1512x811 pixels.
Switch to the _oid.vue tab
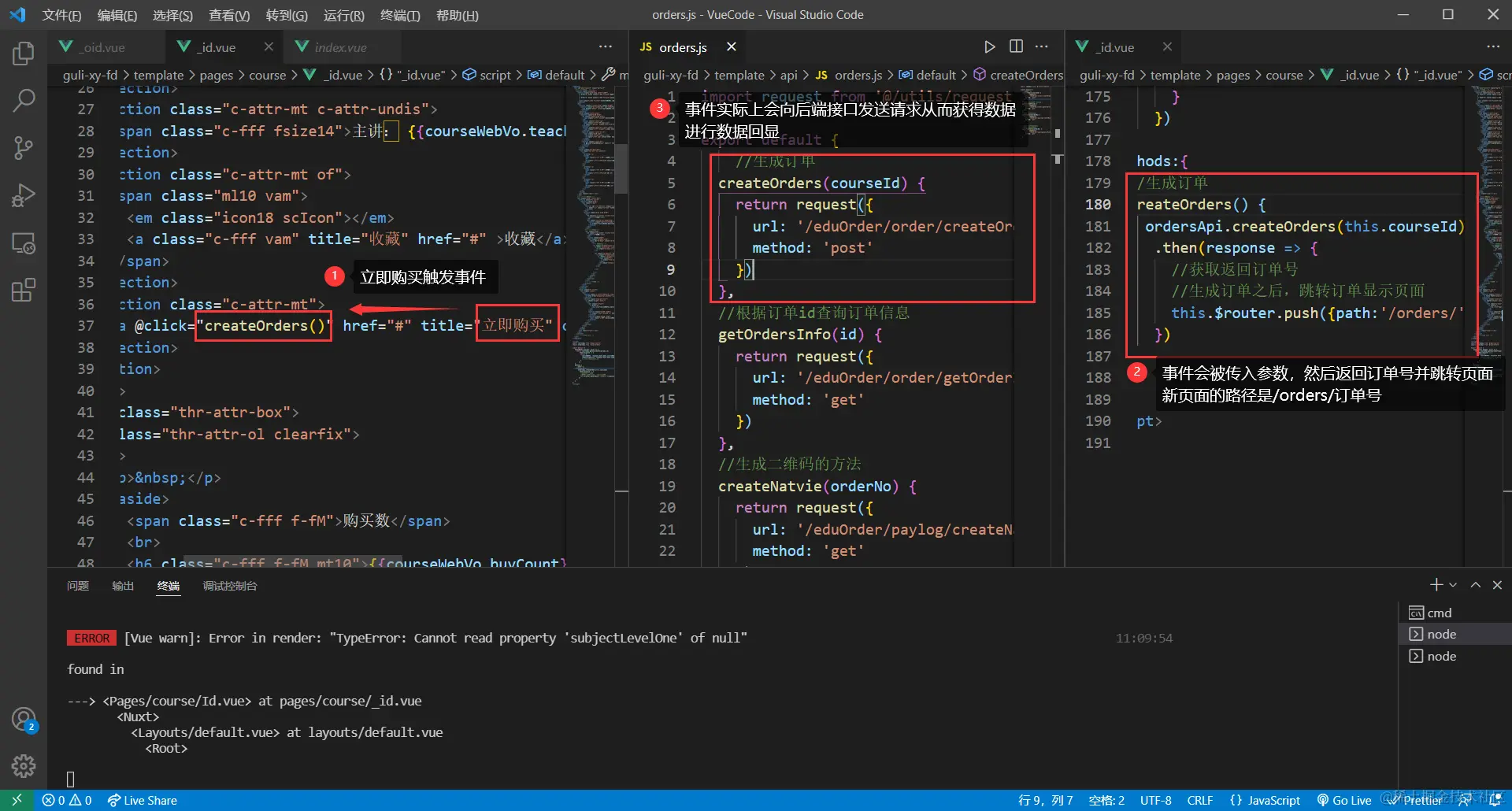pyautogui.click(x=106, y=47)
